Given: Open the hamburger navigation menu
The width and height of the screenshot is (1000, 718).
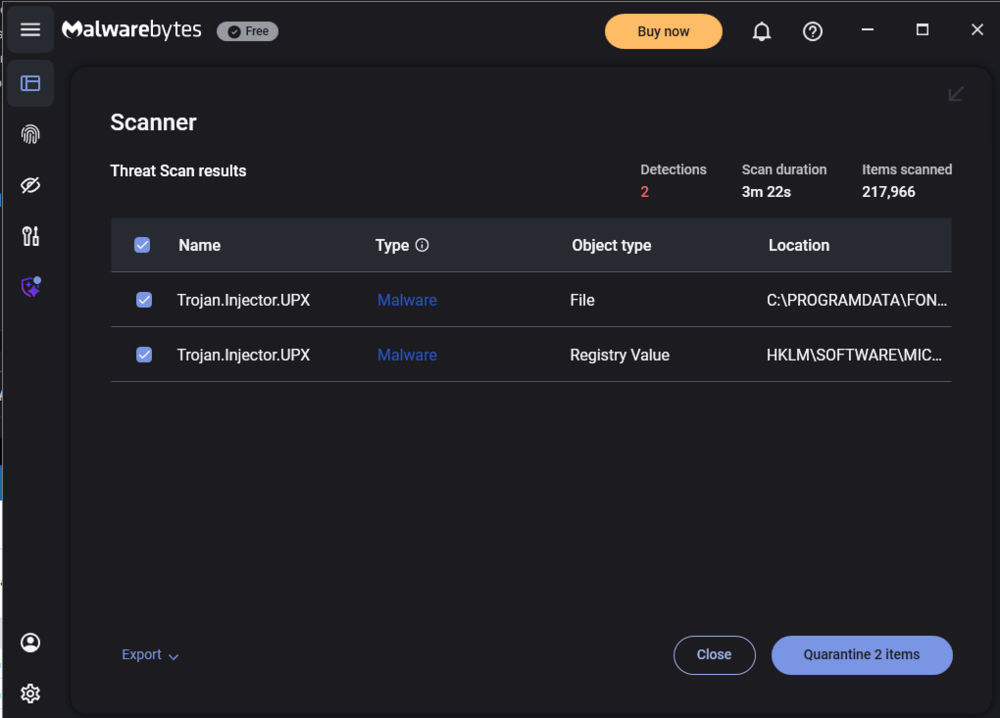Looking at the screenshot, I should [x=30, y=29].
